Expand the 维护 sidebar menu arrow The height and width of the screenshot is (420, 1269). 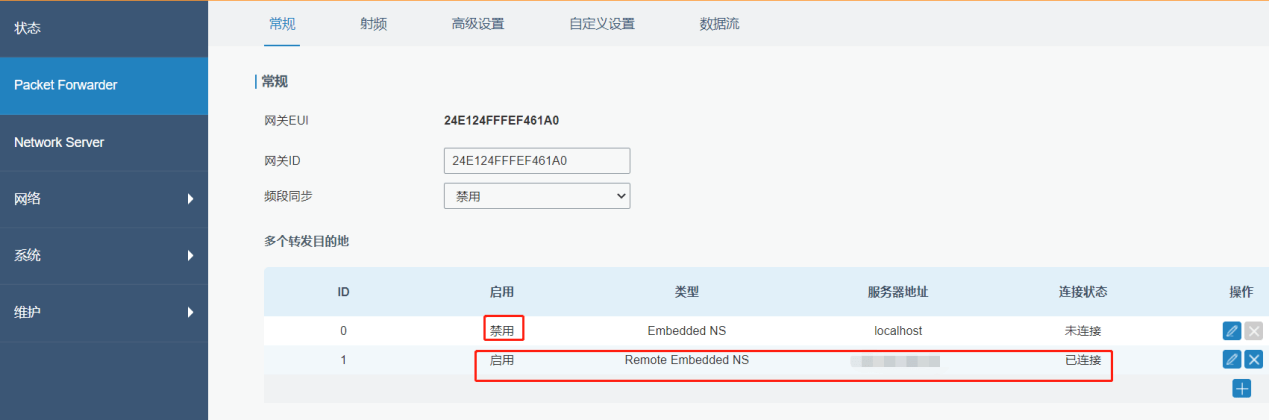pos(190,313)
